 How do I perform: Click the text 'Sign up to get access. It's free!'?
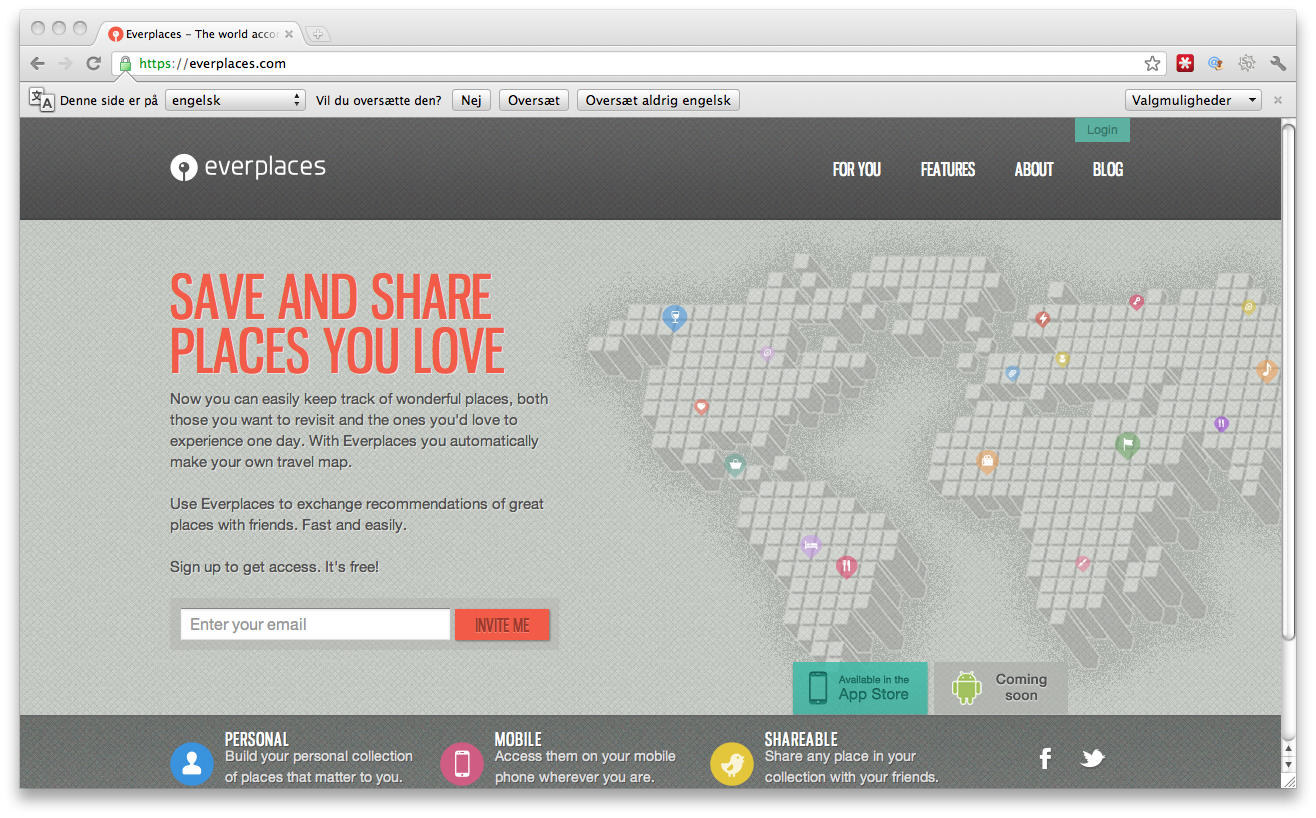274,567
